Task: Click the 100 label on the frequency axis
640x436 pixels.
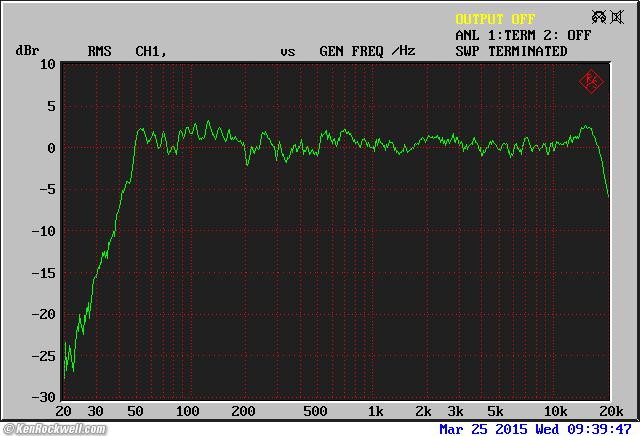Action: pyautogui.click(x=187, y=411)
